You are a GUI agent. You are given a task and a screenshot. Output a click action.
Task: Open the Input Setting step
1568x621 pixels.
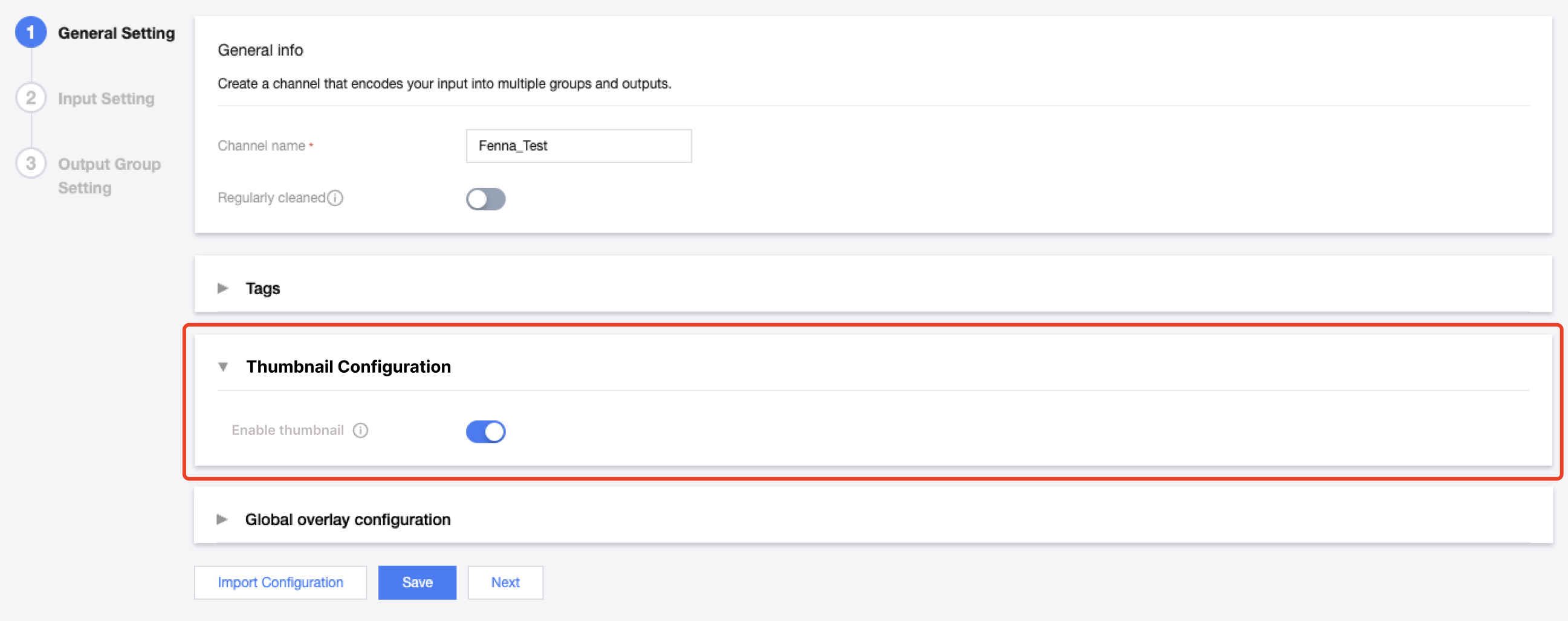click(106, 98)
